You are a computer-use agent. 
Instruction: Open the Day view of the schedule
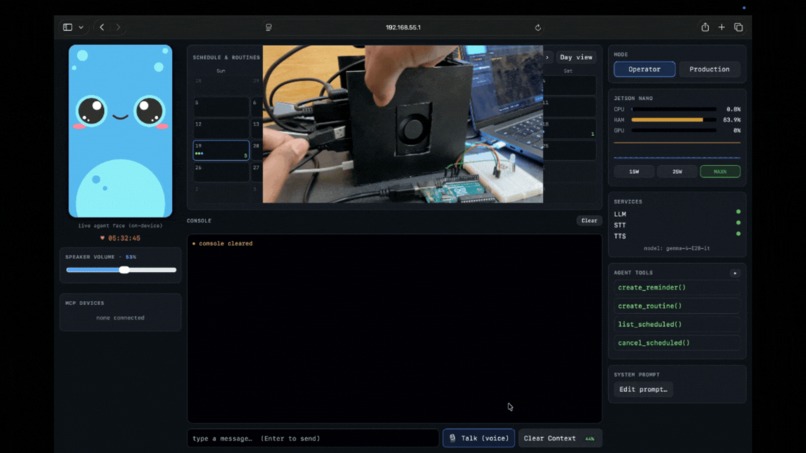(x=576, y=57)
